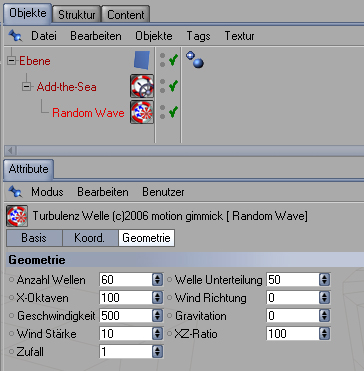Screen dimensions: 364x371
Task: Click the Wind Stärke input field
Action: [x=126, y=333]
